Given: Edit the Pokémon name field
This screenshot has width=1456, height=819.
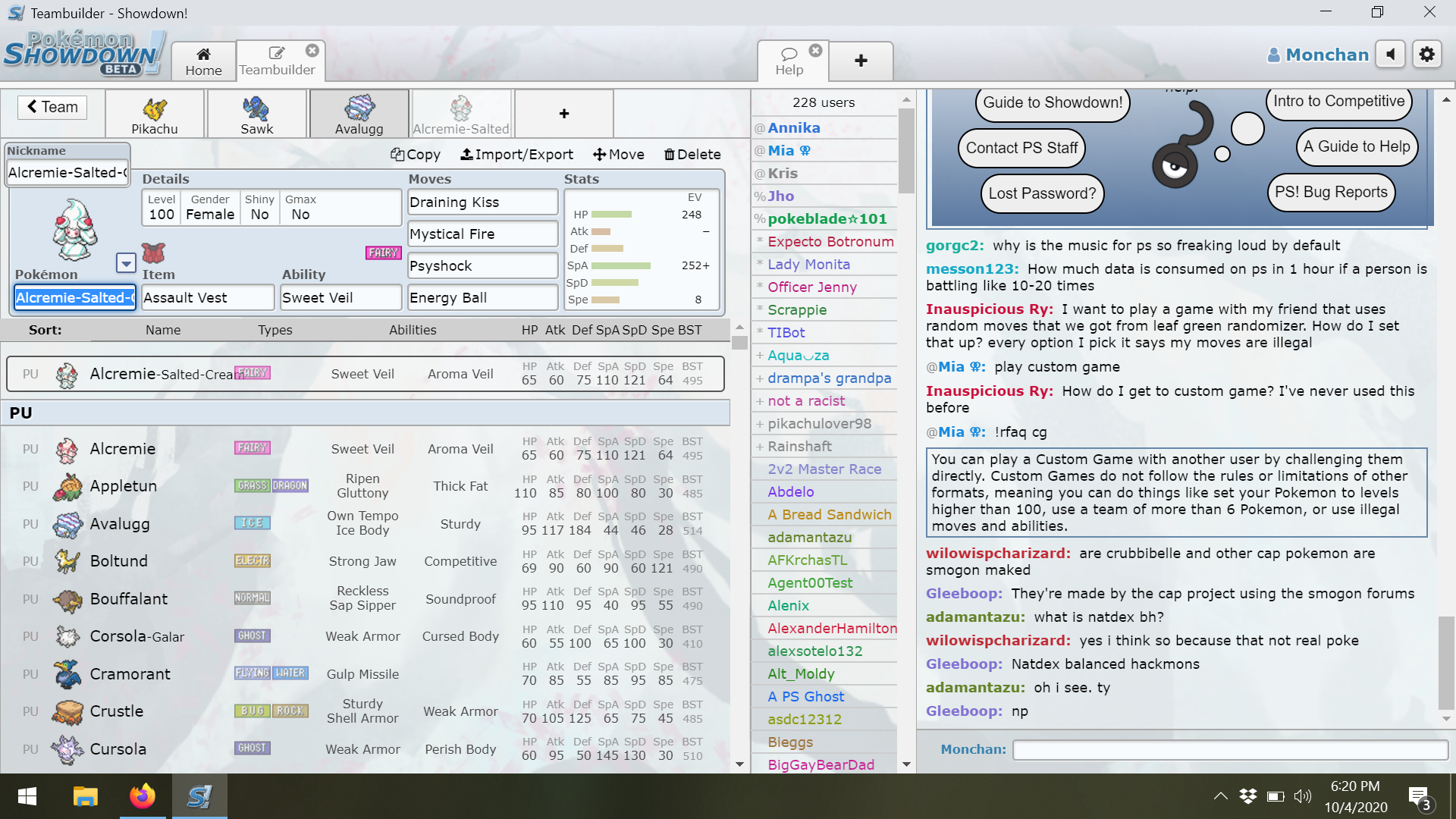Looking at the screenshot, I should (75, 298).
